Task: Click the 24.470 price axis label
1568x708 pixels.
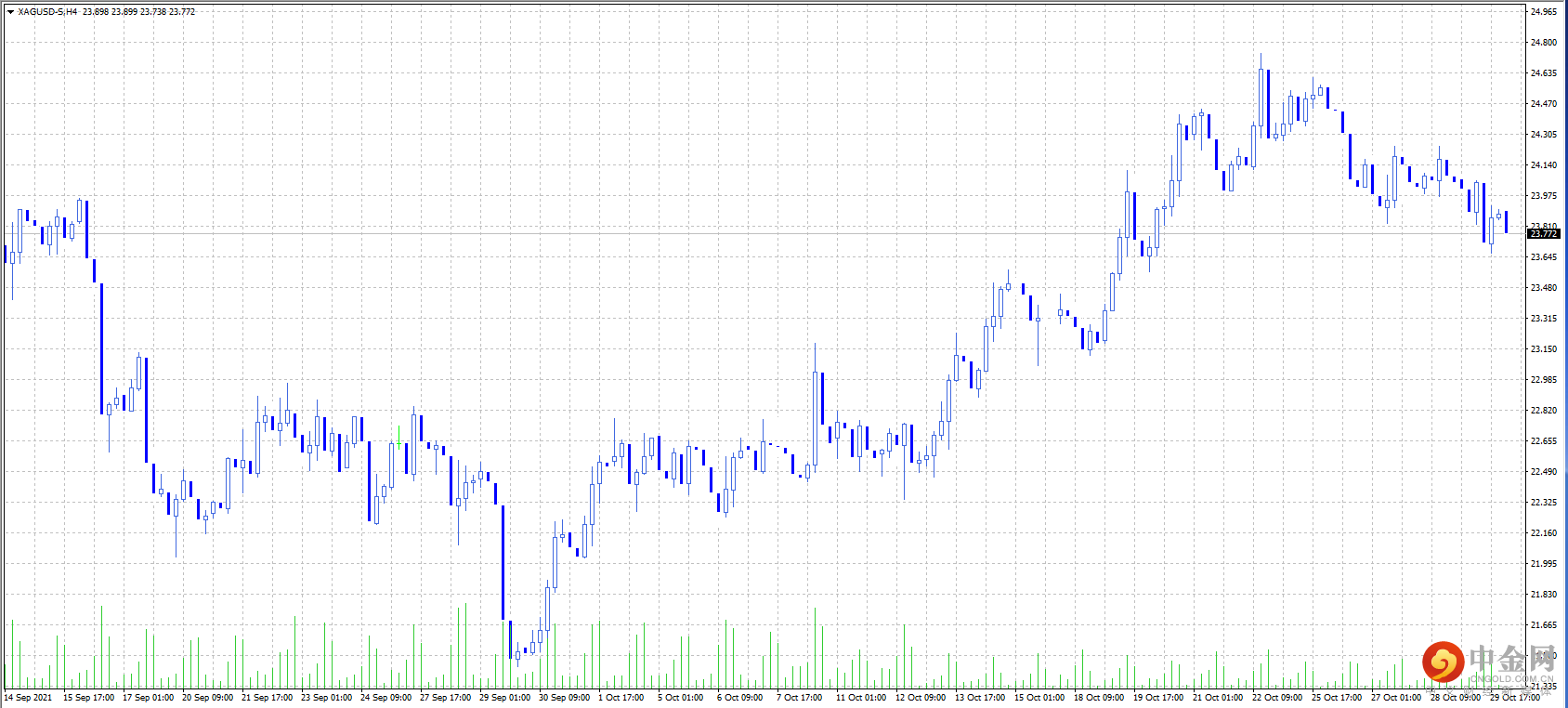Action: coord(1544,104)
